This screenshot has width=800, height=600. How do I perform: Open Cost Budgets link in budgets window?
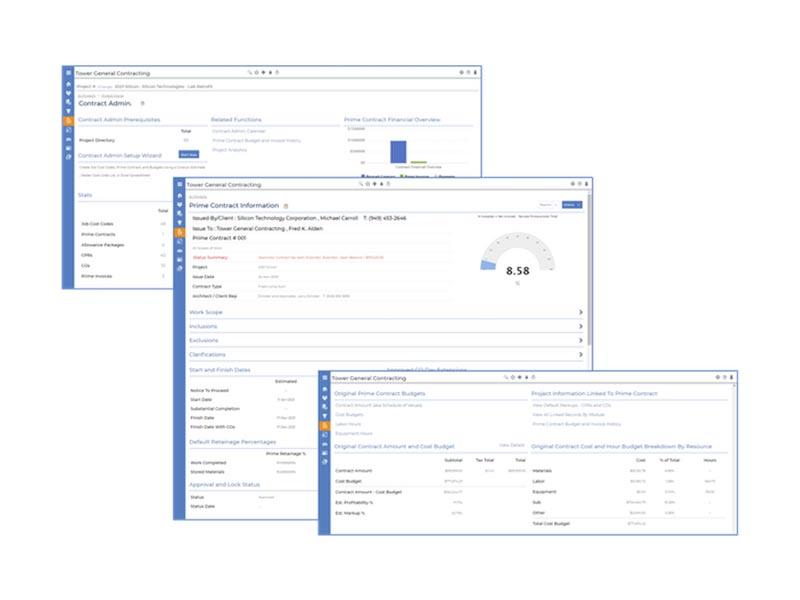[x=349, y=414]
